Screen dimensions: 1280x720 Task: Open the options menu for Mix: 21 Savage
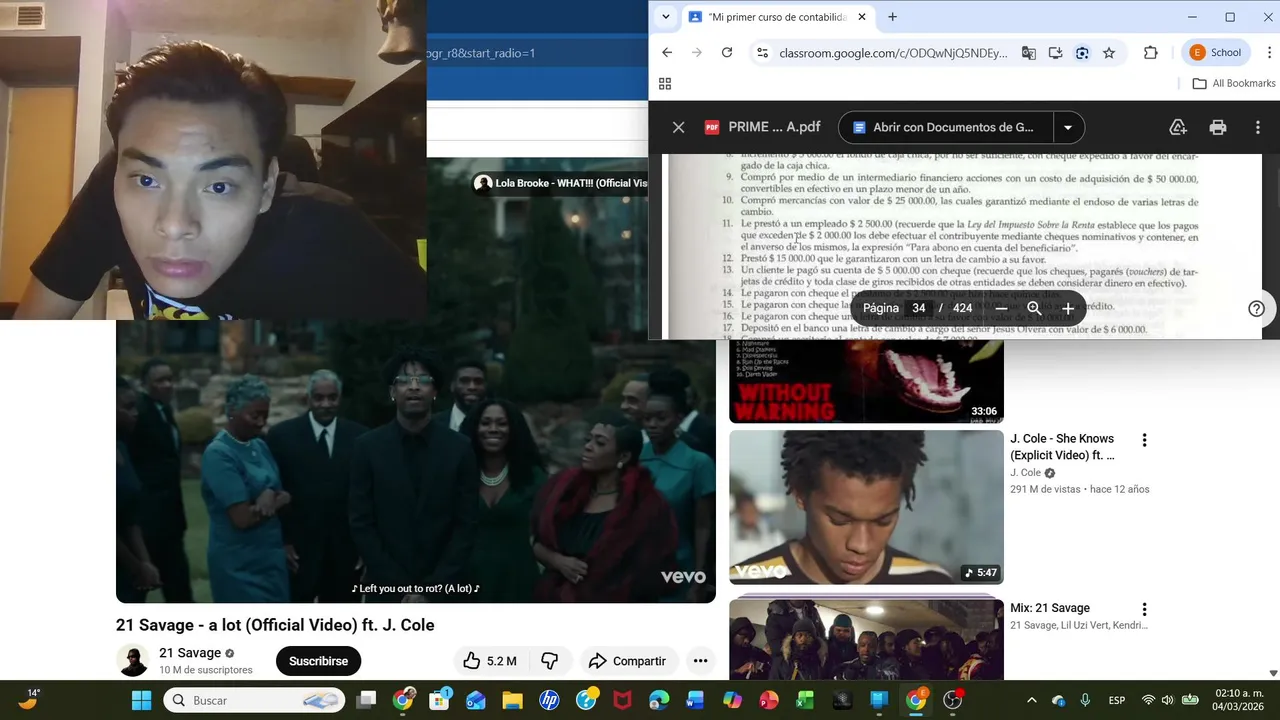tap(1144, 609)
